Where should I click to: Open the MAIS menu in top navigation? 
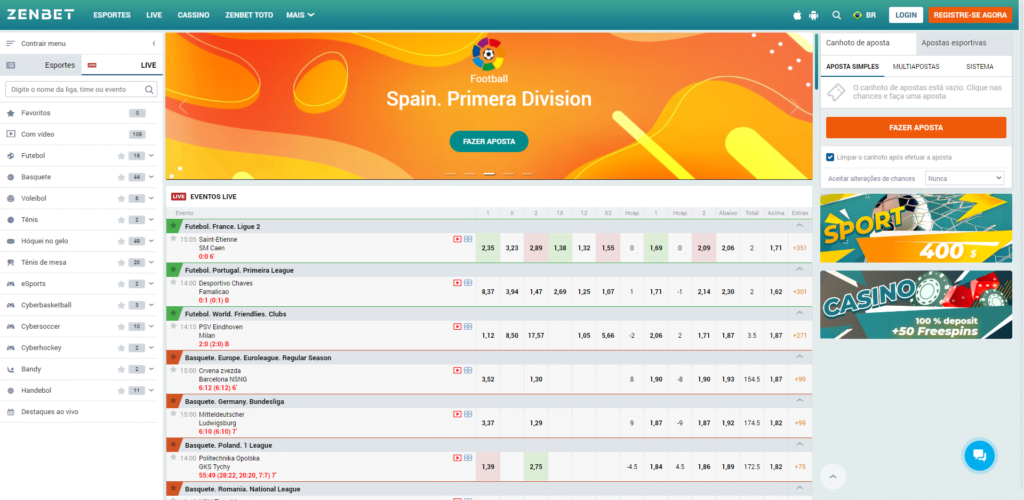pos(299,15)
